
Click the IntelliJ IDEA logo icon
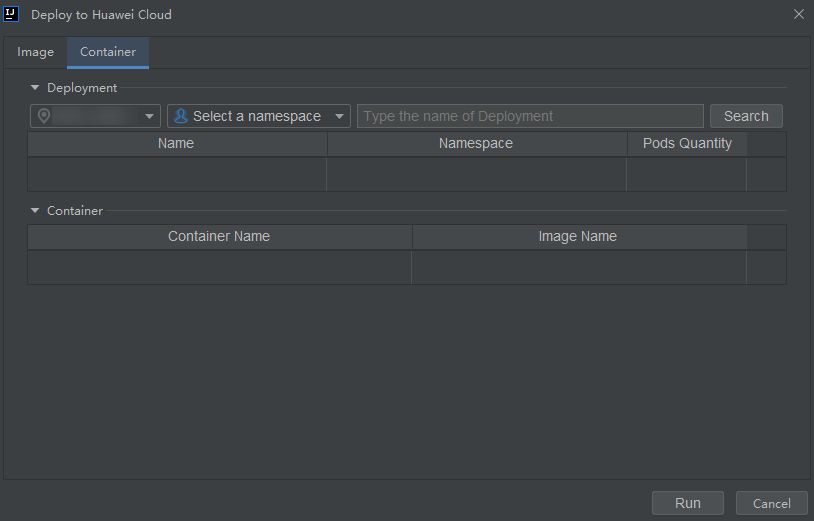point(11,14)
